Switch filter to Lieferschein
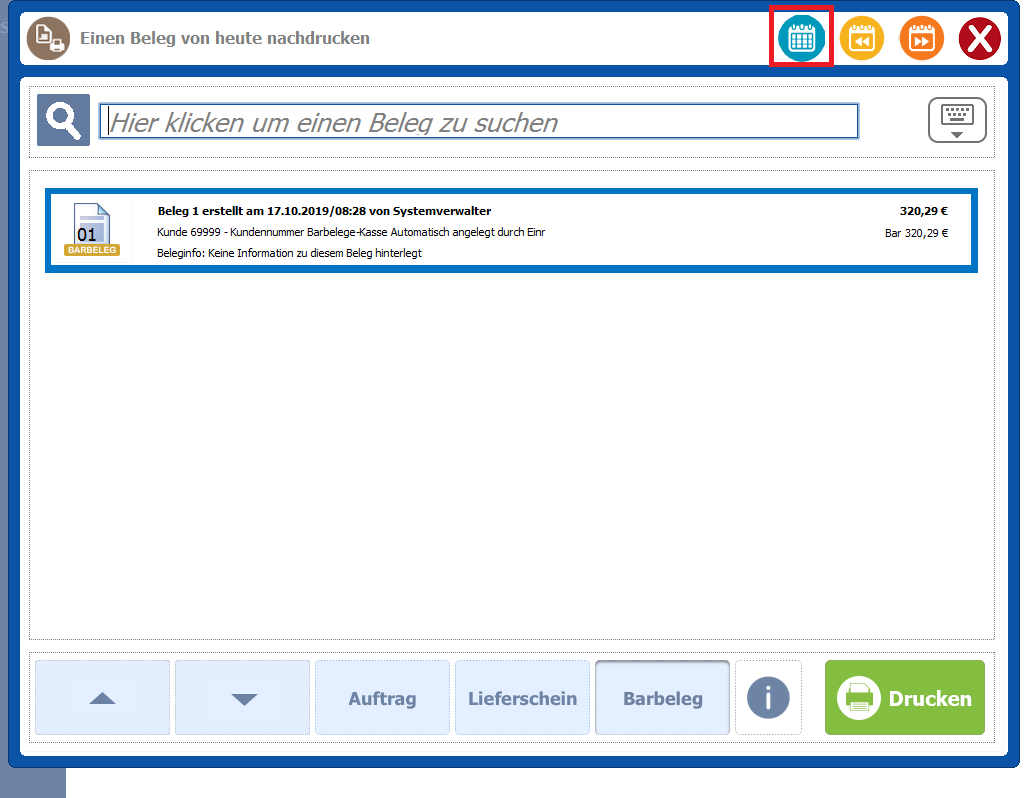This screenshot has width=1024, height=798. click(x=522, y=698)
